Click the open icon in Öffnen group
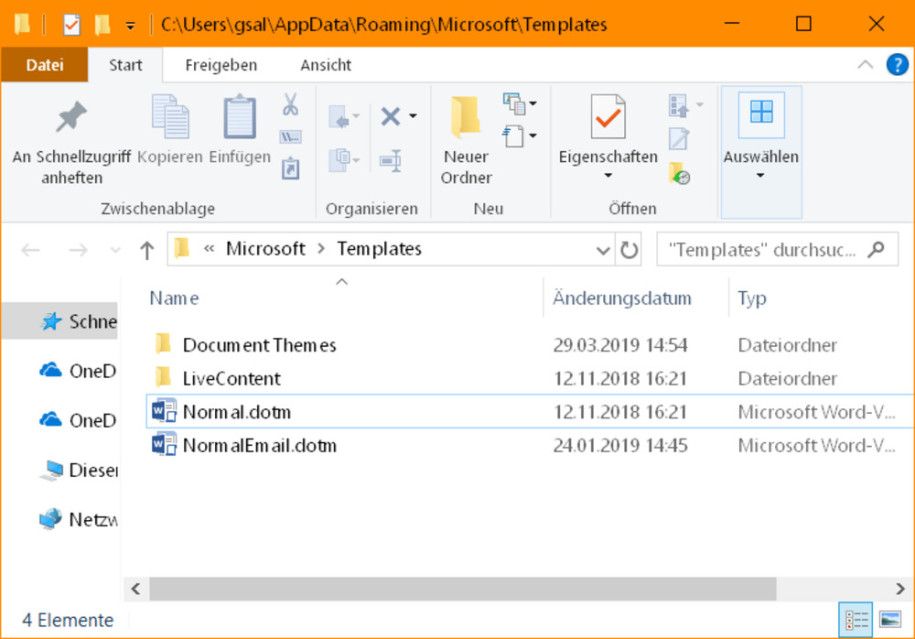Image resolution: width=915 pixels, height=639 pixels. [679, 106]
